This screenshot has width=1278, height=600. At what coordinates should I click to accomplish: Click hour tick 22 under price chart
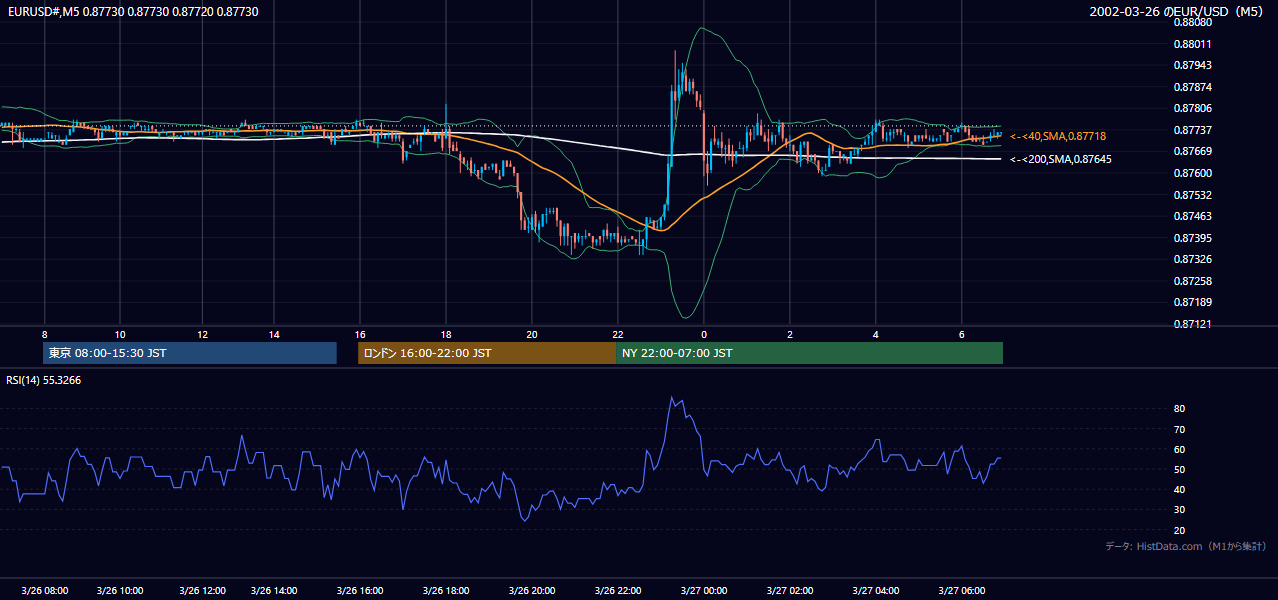tap(618, 334)
